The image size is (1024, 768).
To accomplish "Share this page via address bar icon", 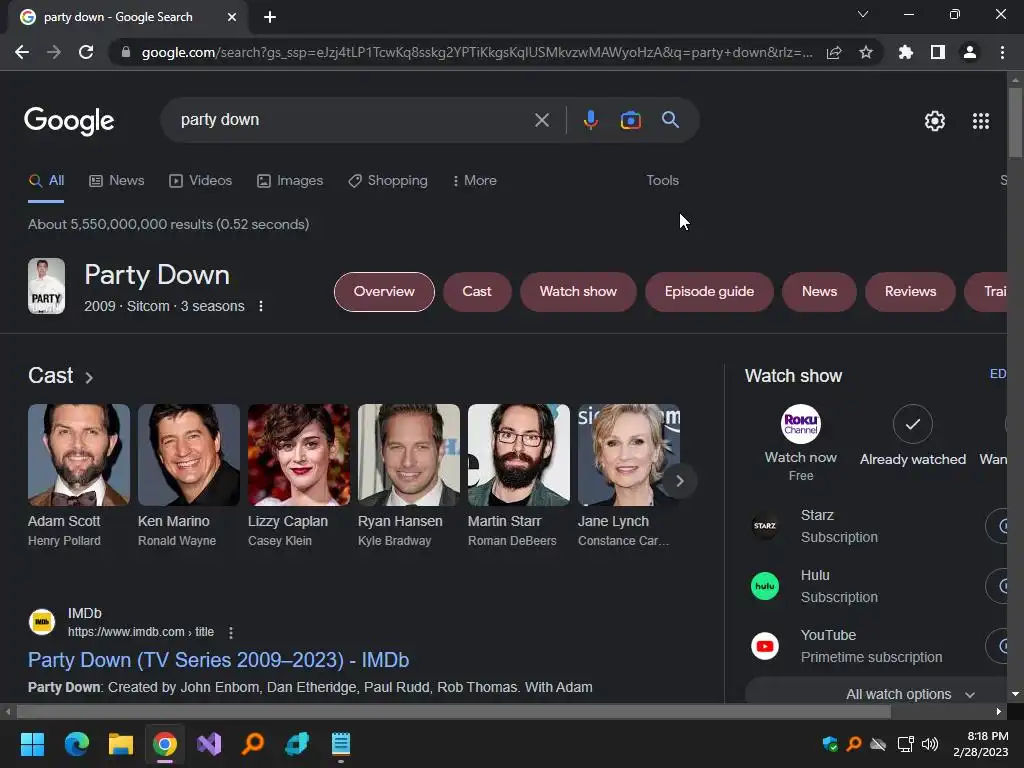I will click(x=834, y=52).
